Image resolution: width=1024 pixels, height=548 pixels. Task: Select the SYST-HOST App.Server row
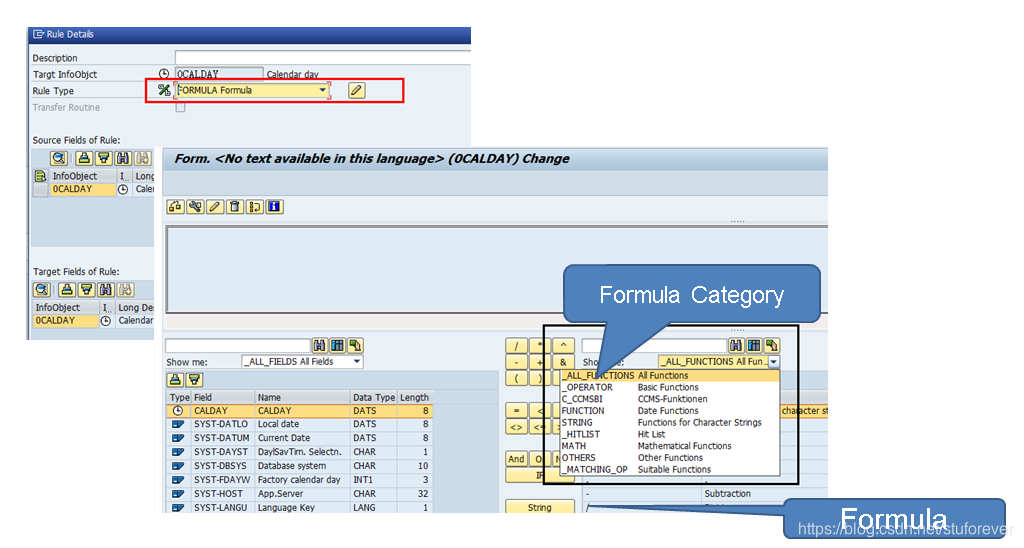click(x=299, y=494)
